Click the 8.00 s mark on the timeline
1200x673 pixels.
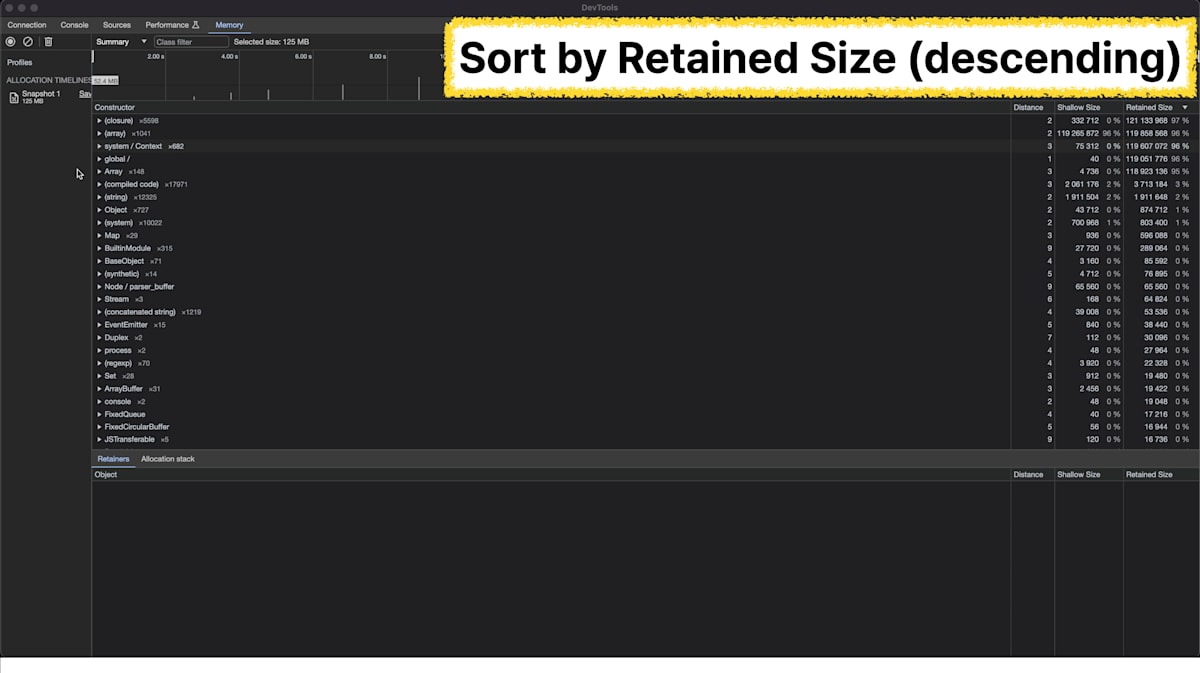tap(377, 57)
